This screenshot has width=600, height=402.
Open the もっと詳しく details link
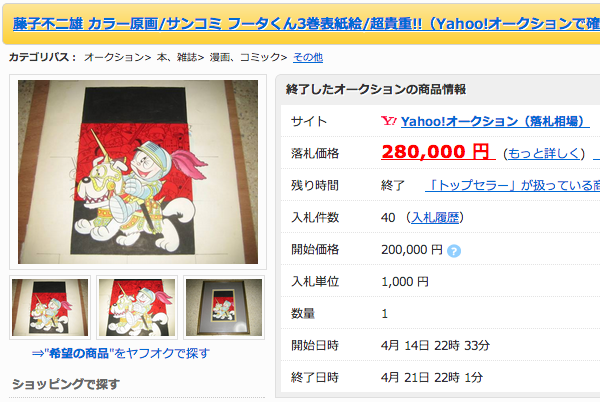click(x=544, y=154)
